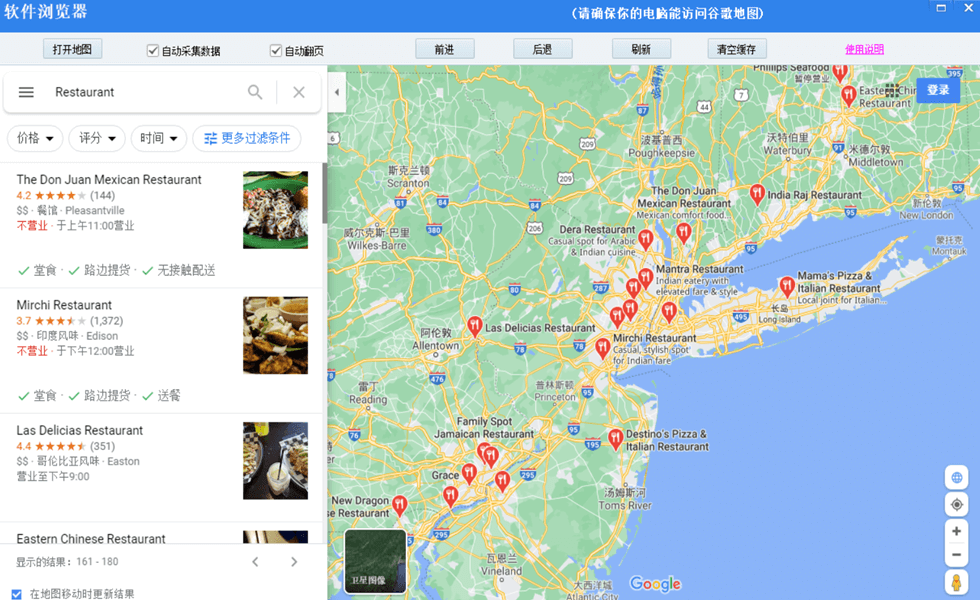Open the 评分 filter dropdown

(x=97, y=138)
